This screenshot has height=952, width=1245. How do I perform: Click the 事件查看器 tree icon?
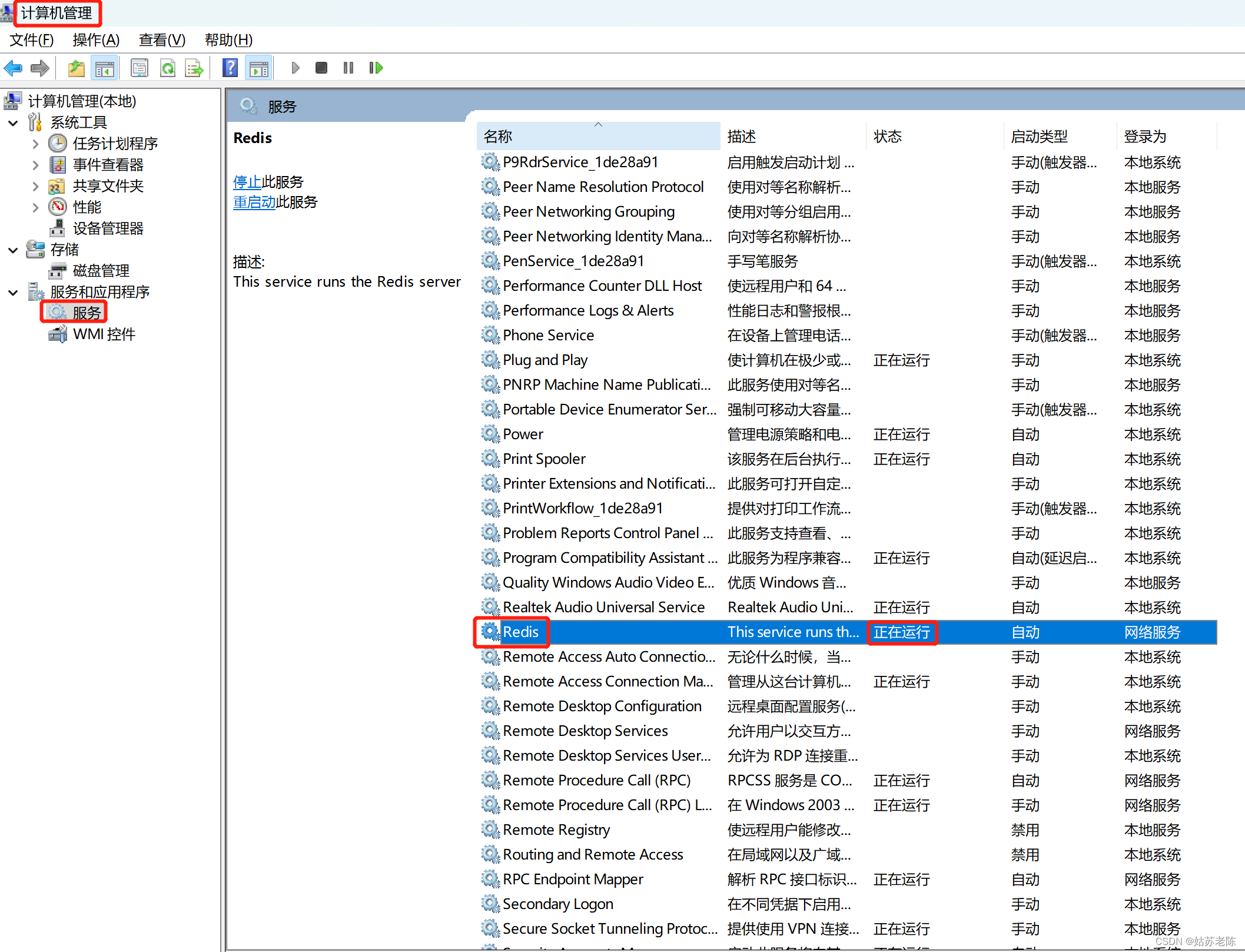tap(58, 165)
